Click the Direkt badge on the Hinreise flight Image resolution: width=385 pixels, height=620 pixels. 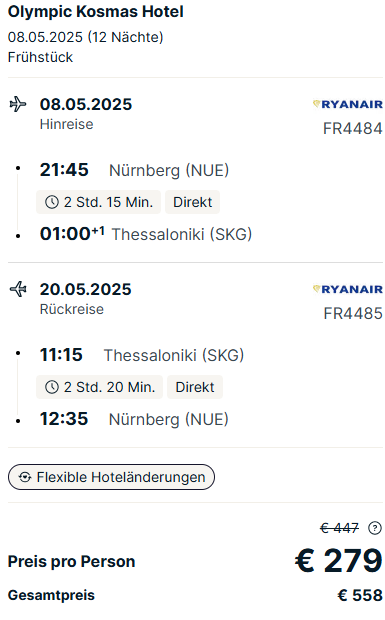pos(192,202)
